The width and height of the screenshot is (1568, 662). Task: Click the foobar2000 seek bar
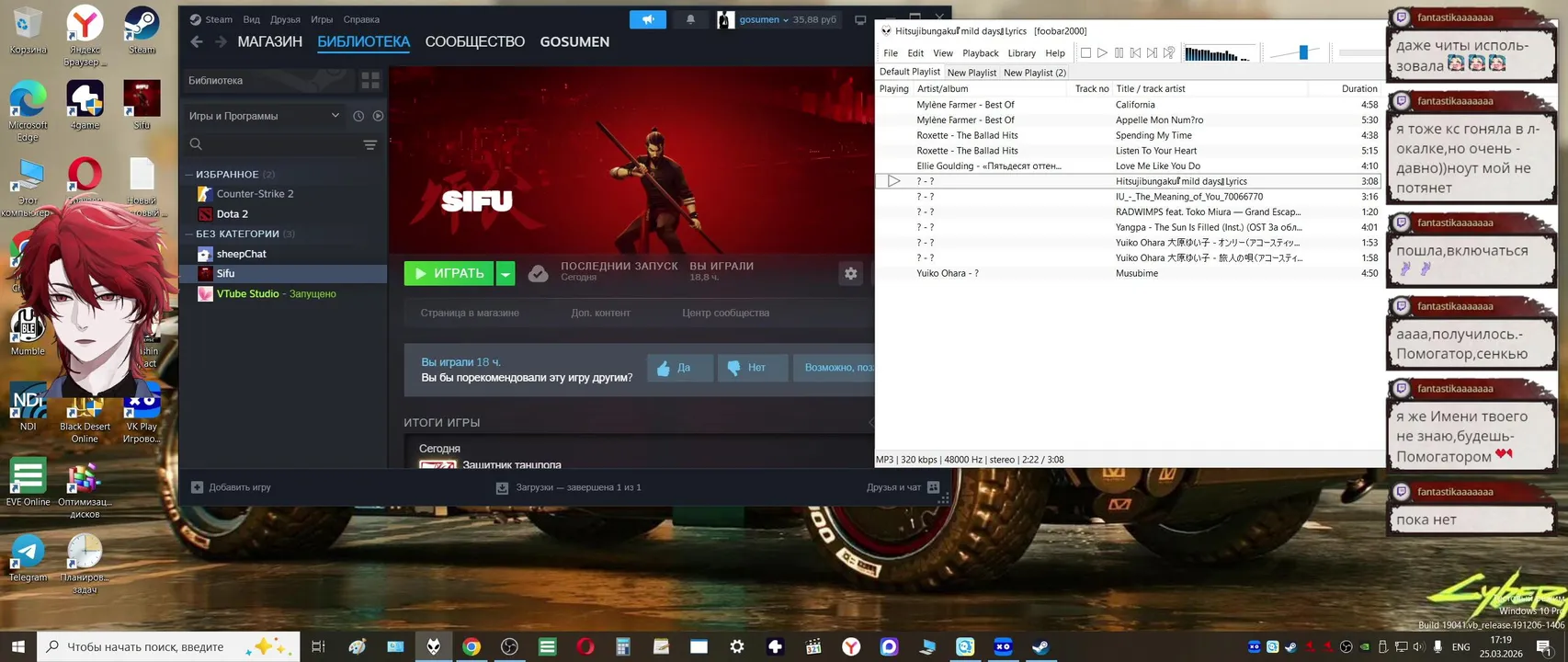(1360, 53)
